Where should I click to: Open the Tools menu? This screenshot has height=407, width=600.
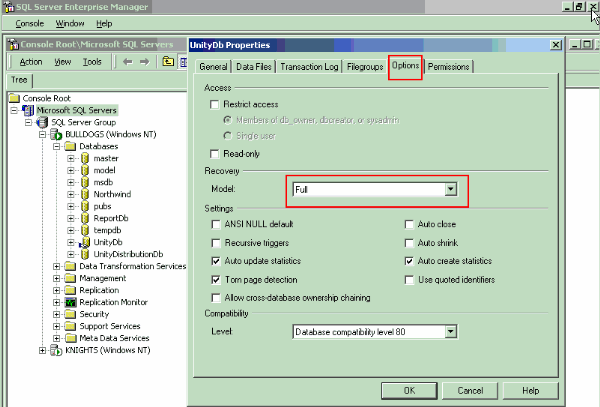coord(92,62)
